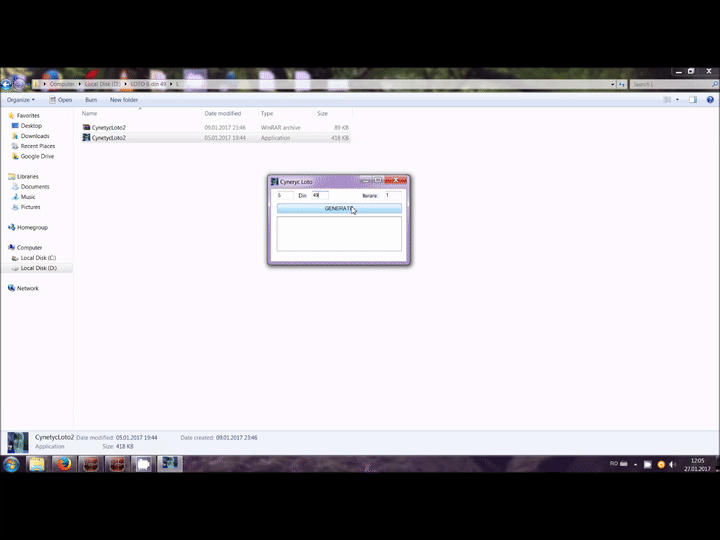Screen dimensions: 720x540
Task: Click New folder in the toolbar
Action: (124, 100)
